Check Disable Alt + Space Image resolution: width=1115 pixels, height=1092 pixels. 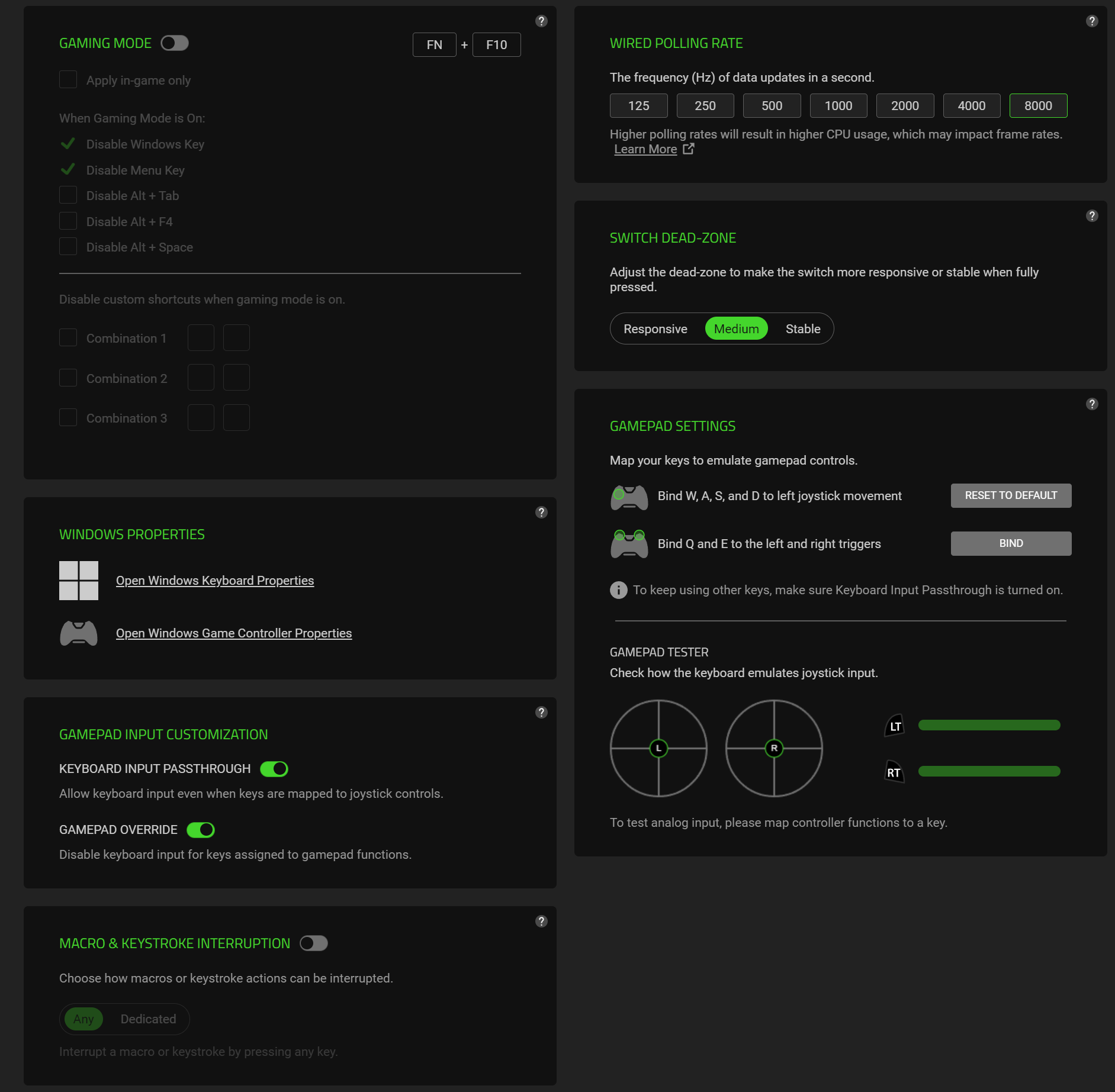(x=68, y=247)
